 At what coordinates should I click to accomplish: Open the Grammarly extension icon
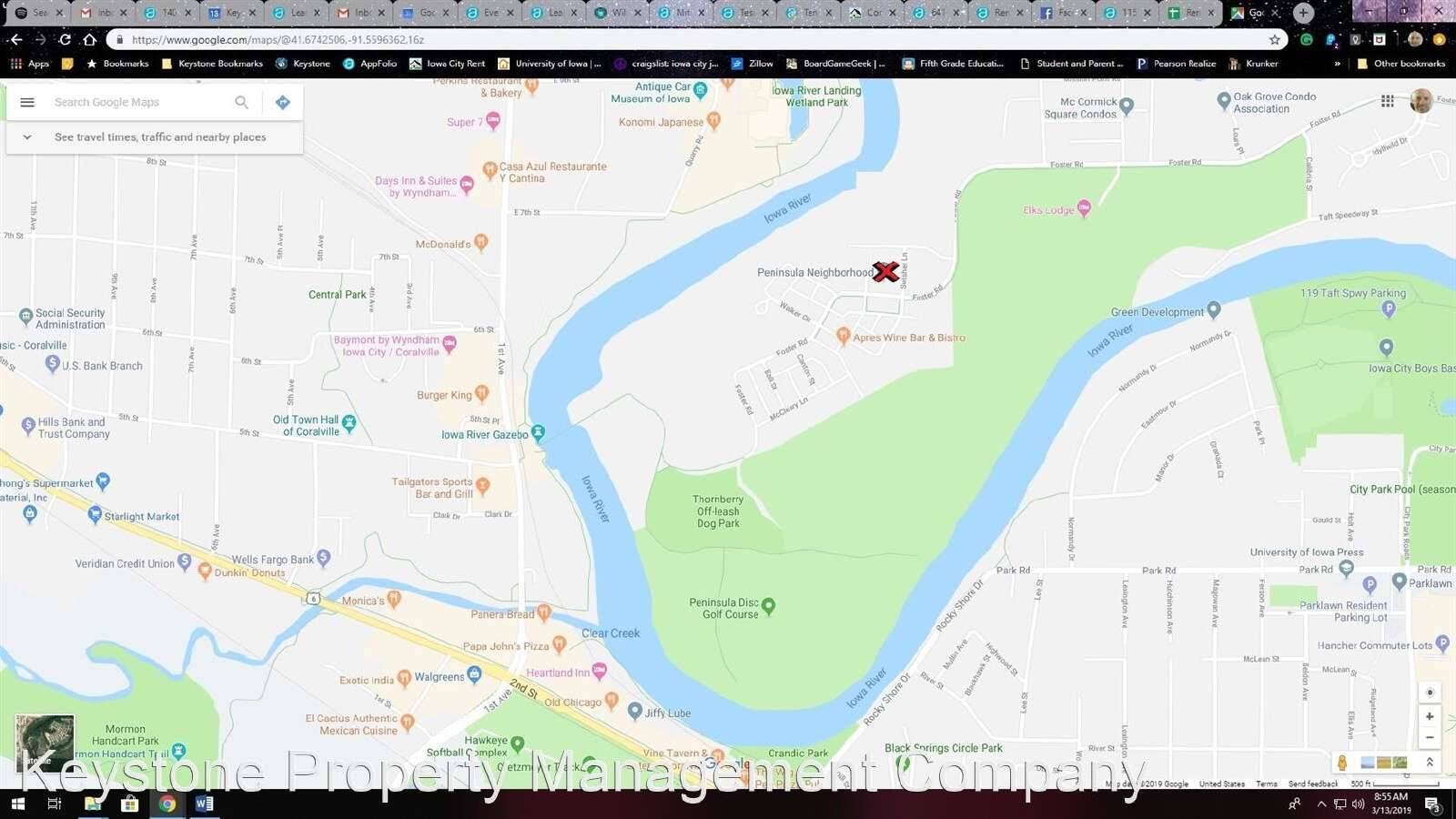coord(1307,39)
